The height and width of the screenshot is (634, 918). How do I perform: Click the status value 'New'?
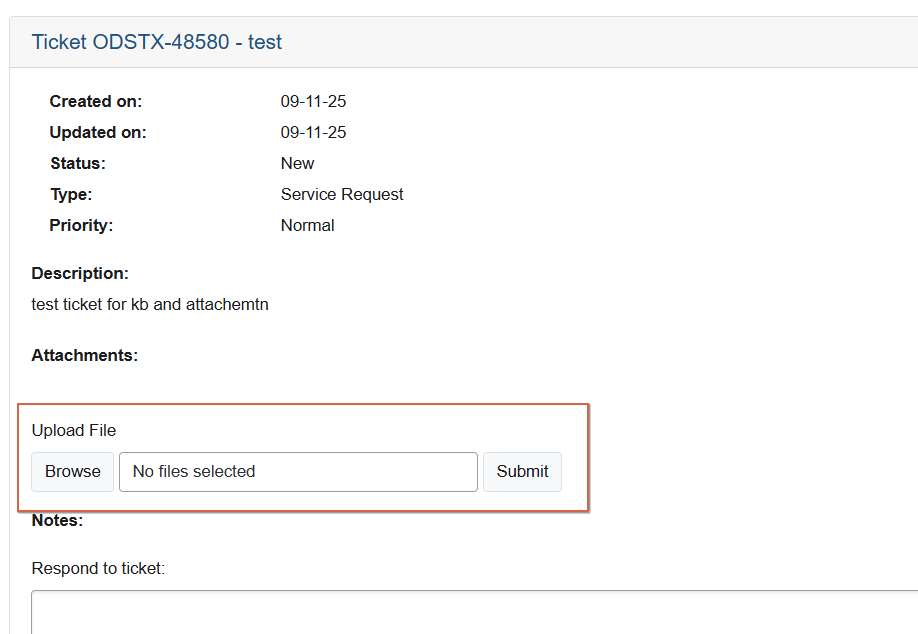[297, 163]
